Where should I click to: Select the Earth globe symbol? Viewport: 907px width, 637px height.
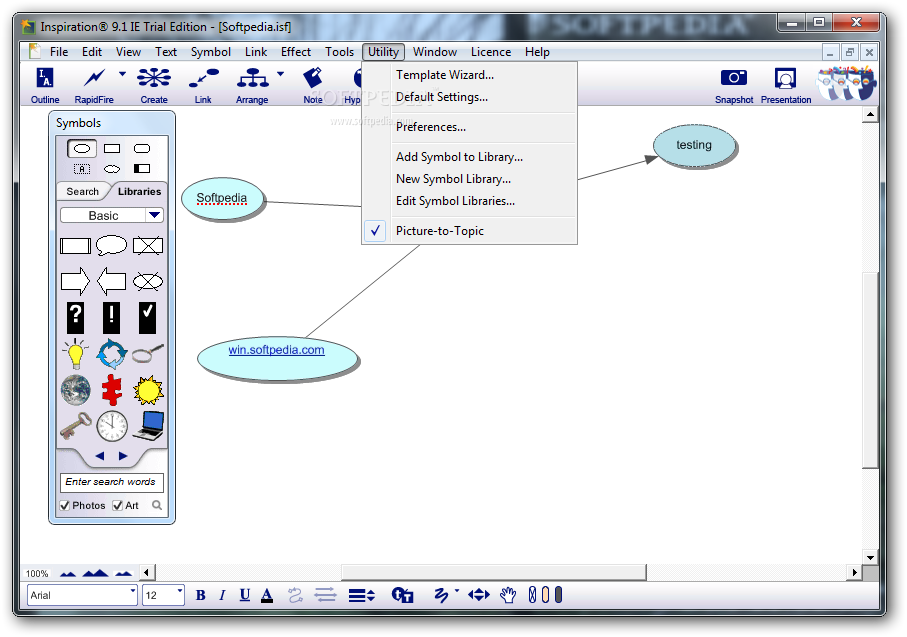[x=76, y=390]
